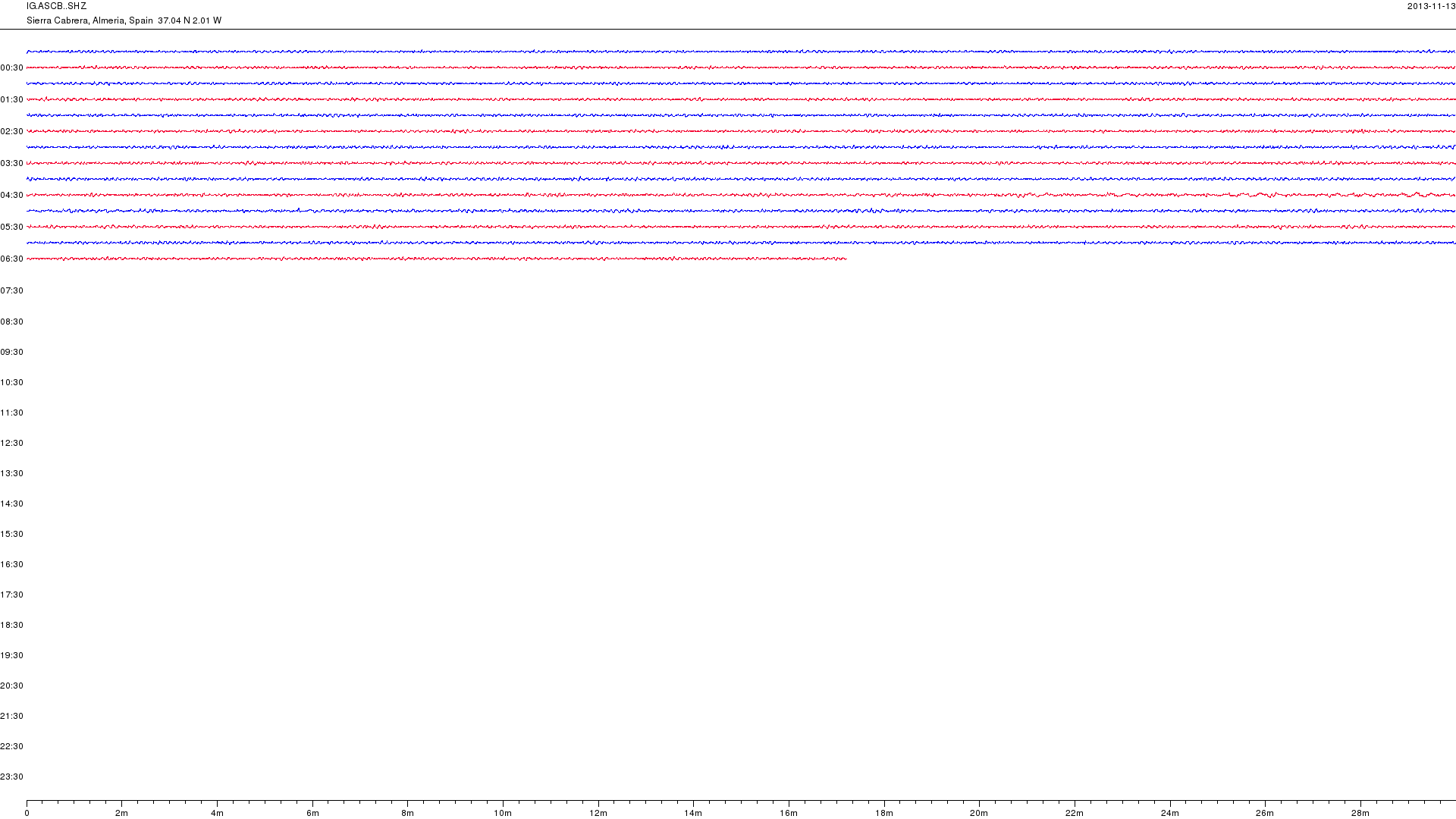Select the 05:30 time label
The width and height of the screenshot is (1456, 819).
point(11,227)
